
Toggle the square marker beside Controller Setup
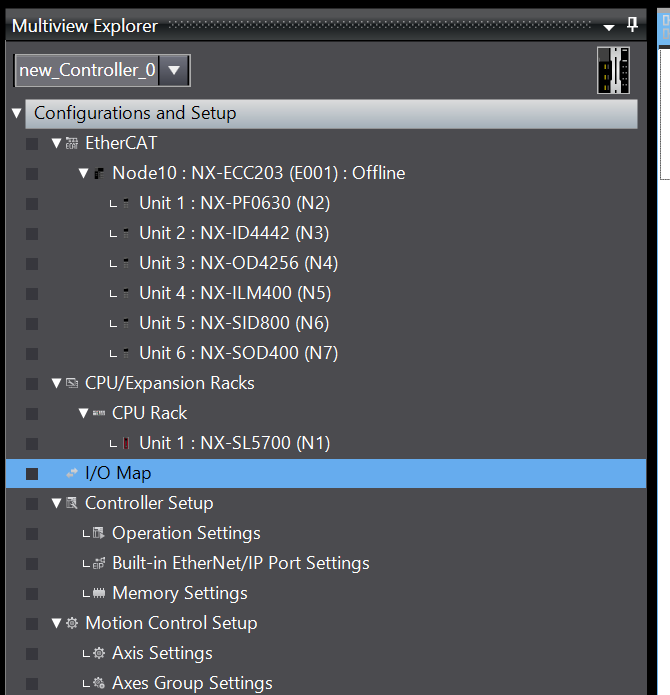pos(32,504)
